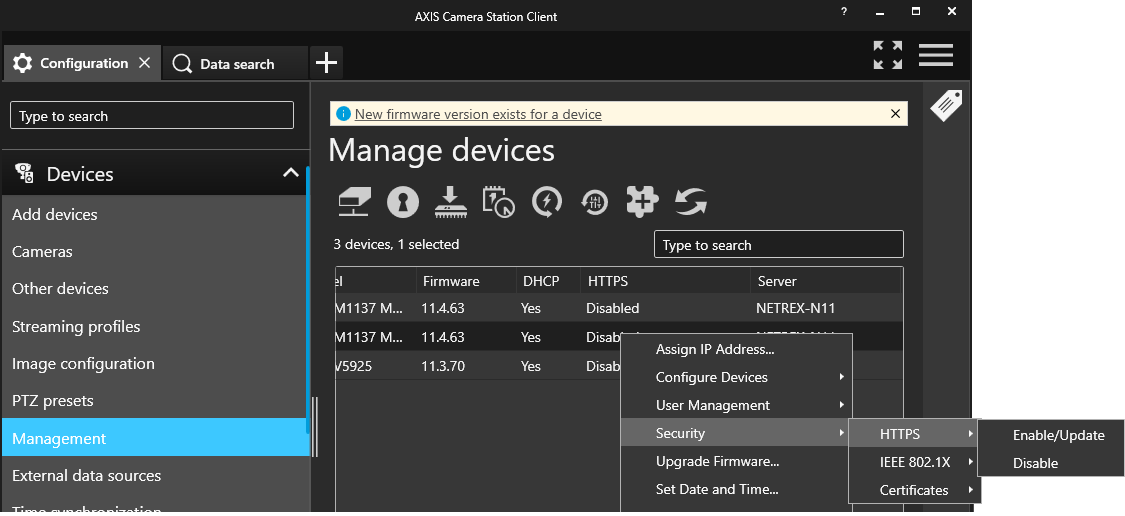
Task: Close the Configuration tab
Action: tap(144, 63)
